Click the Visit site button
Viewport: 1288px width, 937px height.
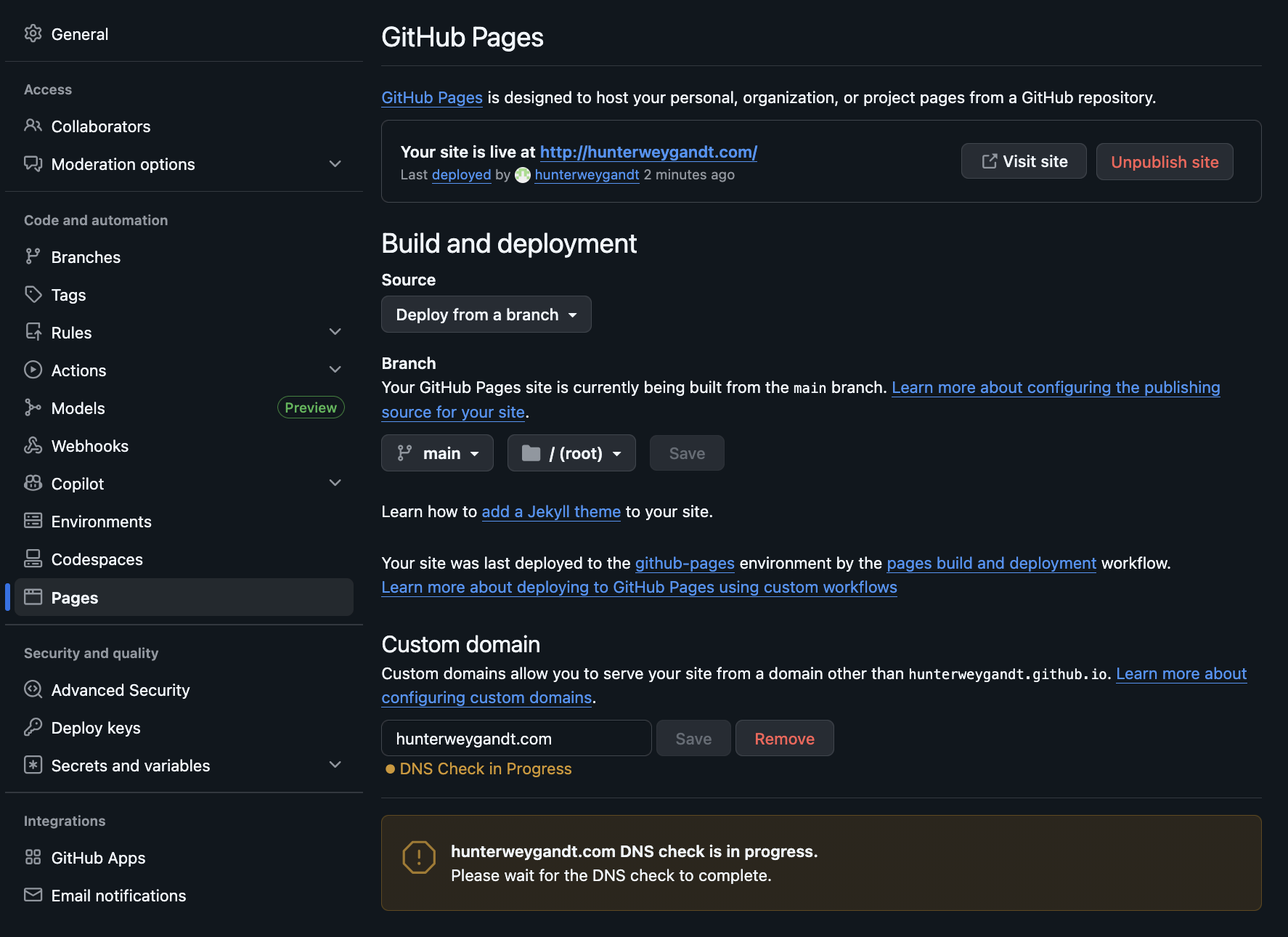(1024, 161)
